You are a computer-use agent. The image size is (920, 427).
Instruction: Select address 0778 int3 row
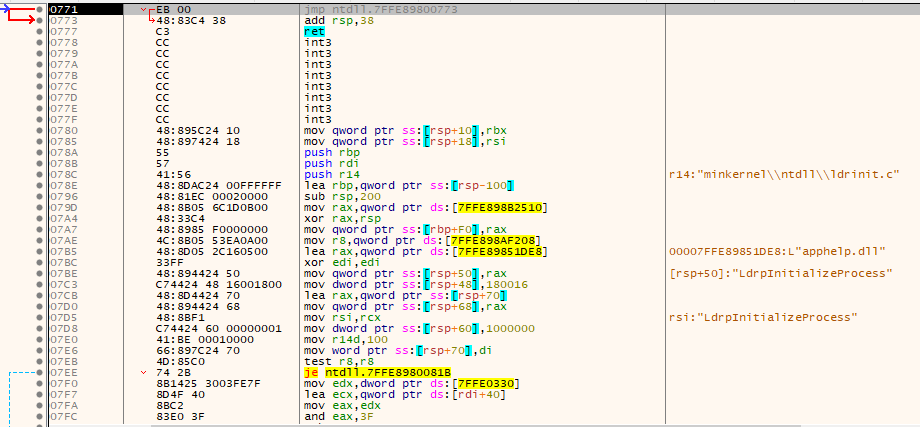[x=62, y=43]
